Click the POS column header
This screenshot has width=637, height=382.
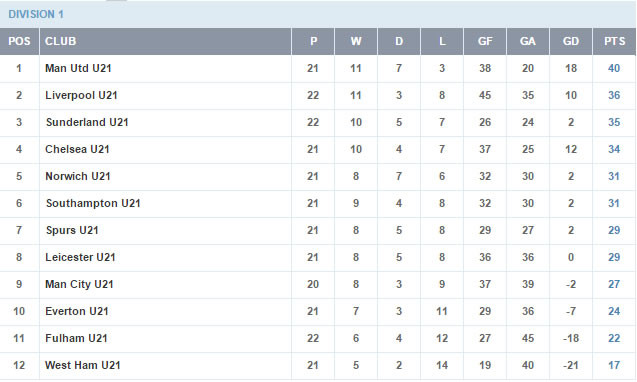[x=19, y=41]
